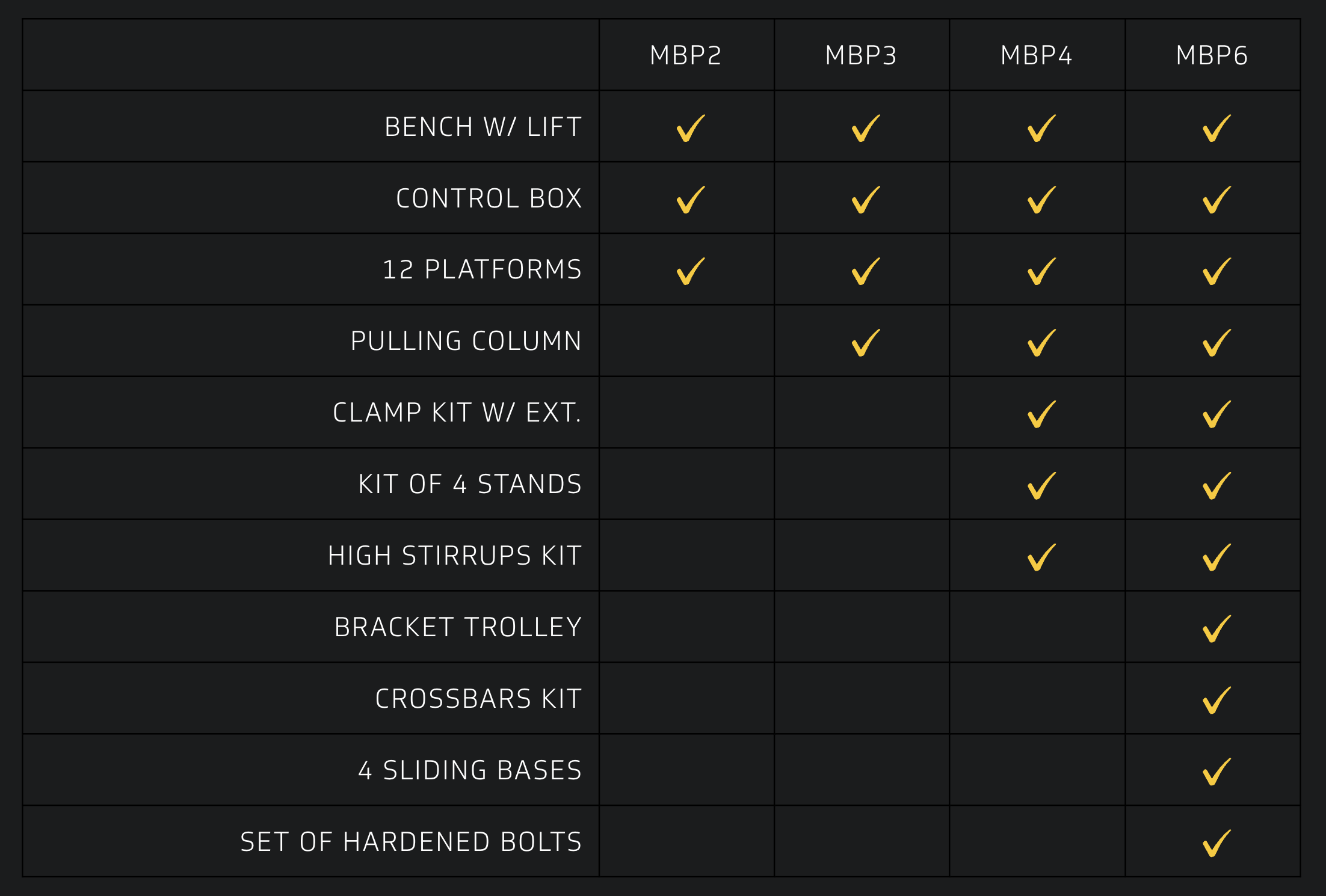Click the empty MBP2 Pulling Column cell

click(686, 341)
